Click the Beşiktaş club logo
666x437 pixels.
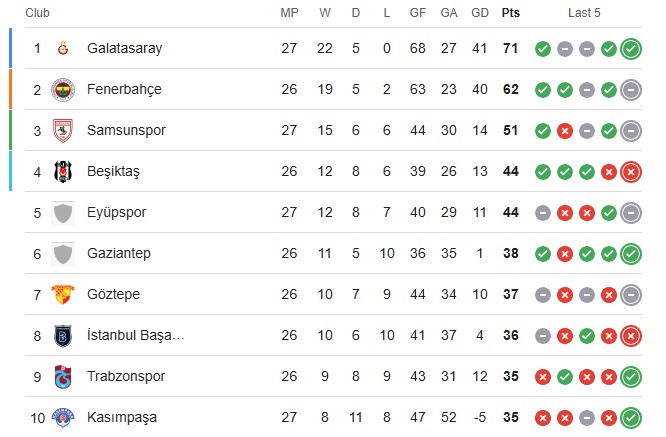[x=63, y=172]
